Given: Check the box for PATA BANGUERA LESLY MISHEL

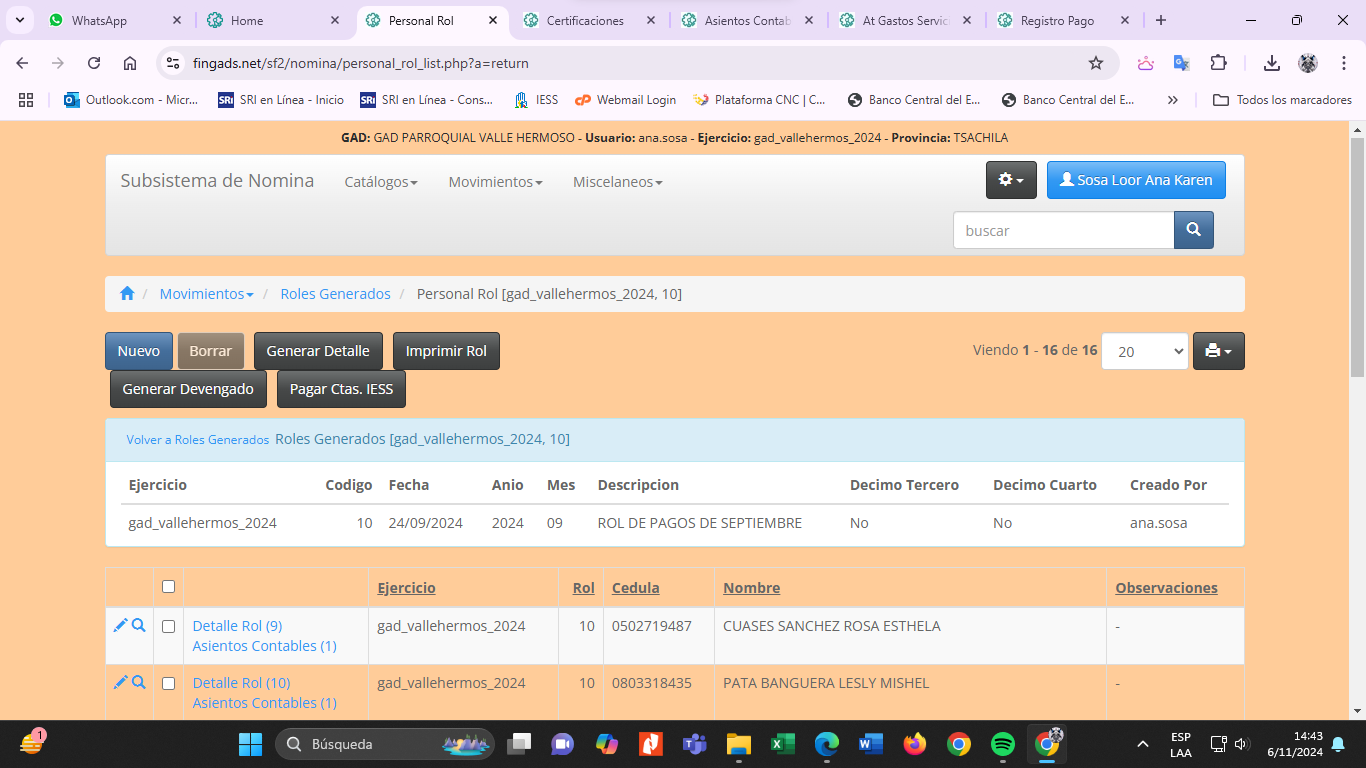Looking at the screenshot, I should [x=168, y=683].
